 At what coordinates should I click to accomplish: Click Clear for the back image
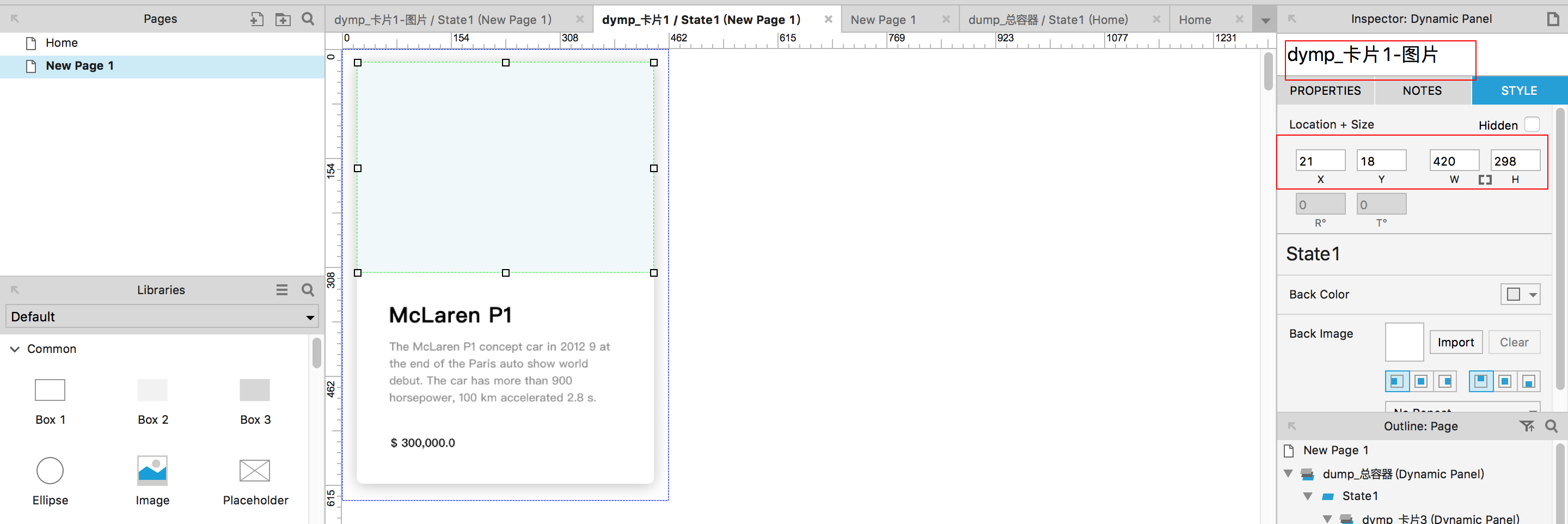[x=1514, y=343]
